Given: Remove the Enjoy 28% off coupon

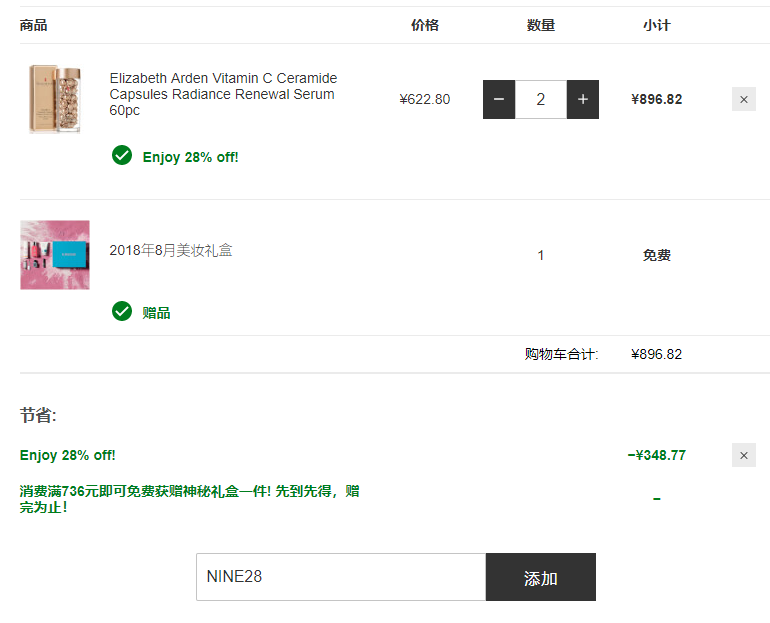Looking at the screenshot, I should coord(743,455).
